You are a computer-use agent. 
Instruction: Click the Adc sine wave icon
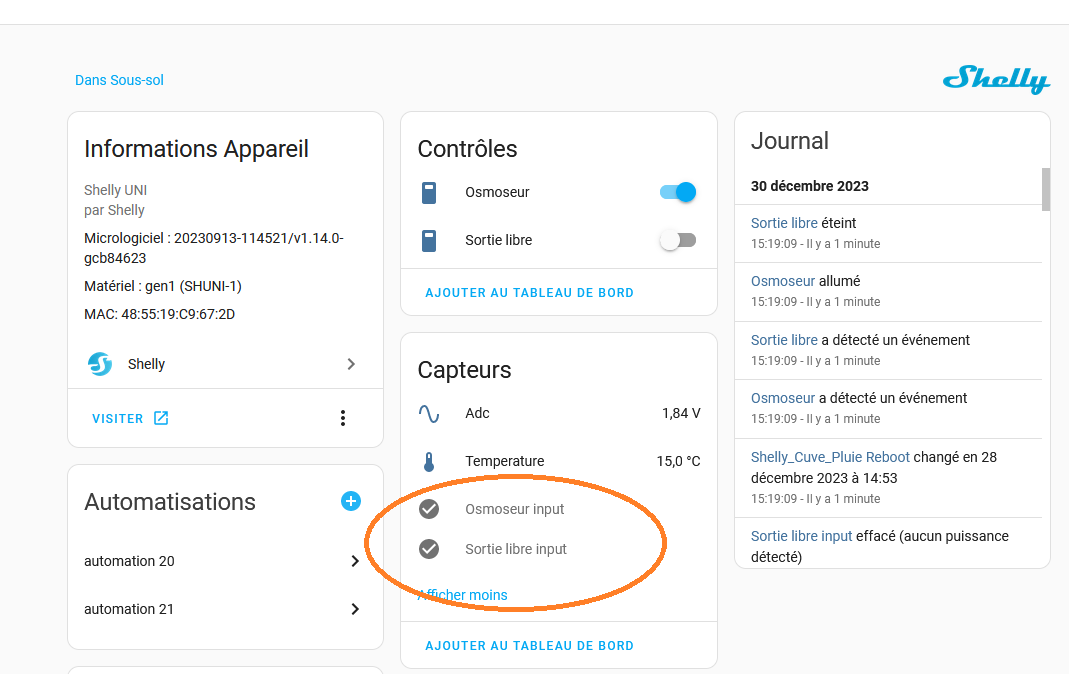coord(429,413)
